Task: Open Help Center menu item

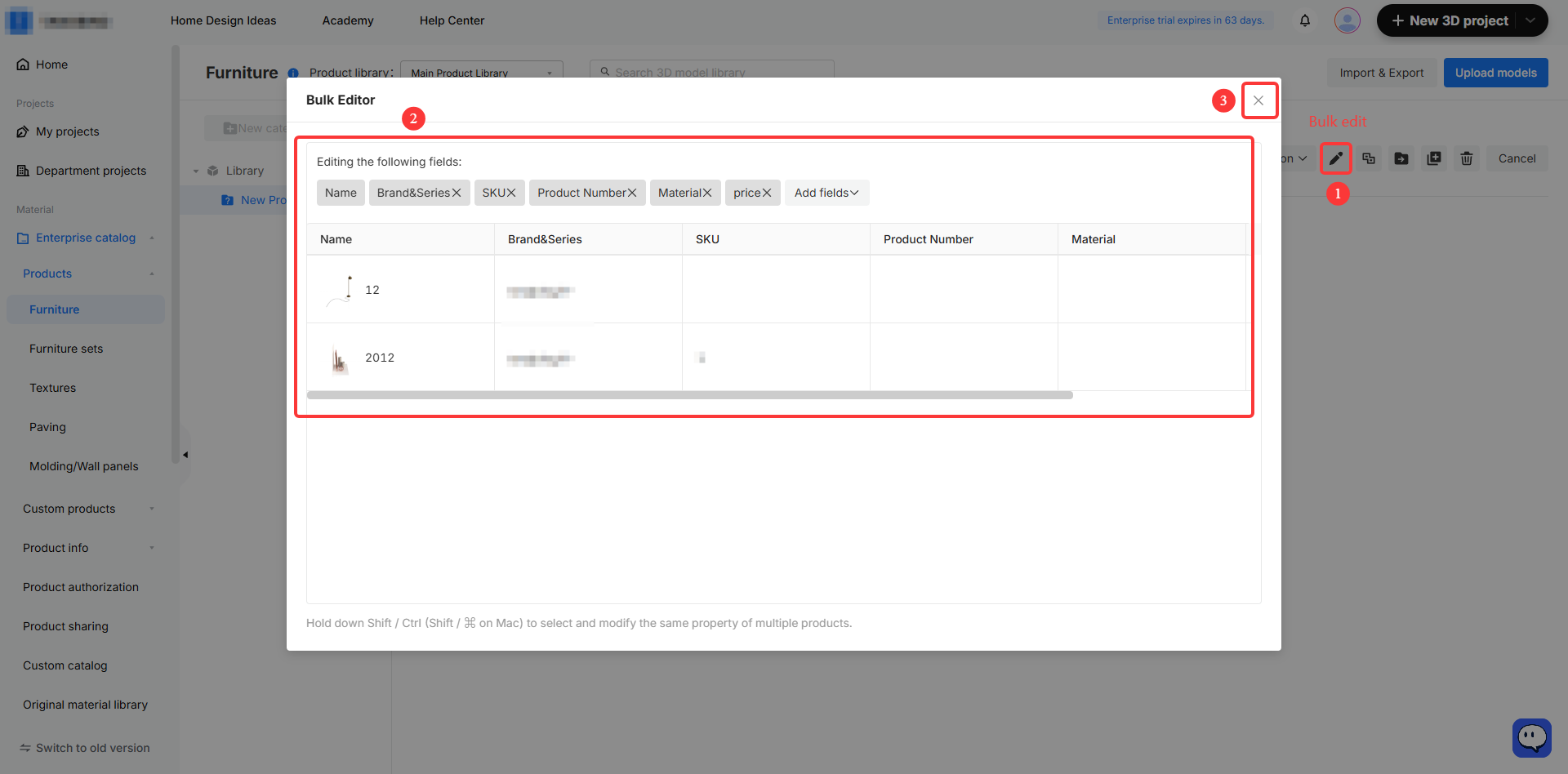Action: point(452,20)
